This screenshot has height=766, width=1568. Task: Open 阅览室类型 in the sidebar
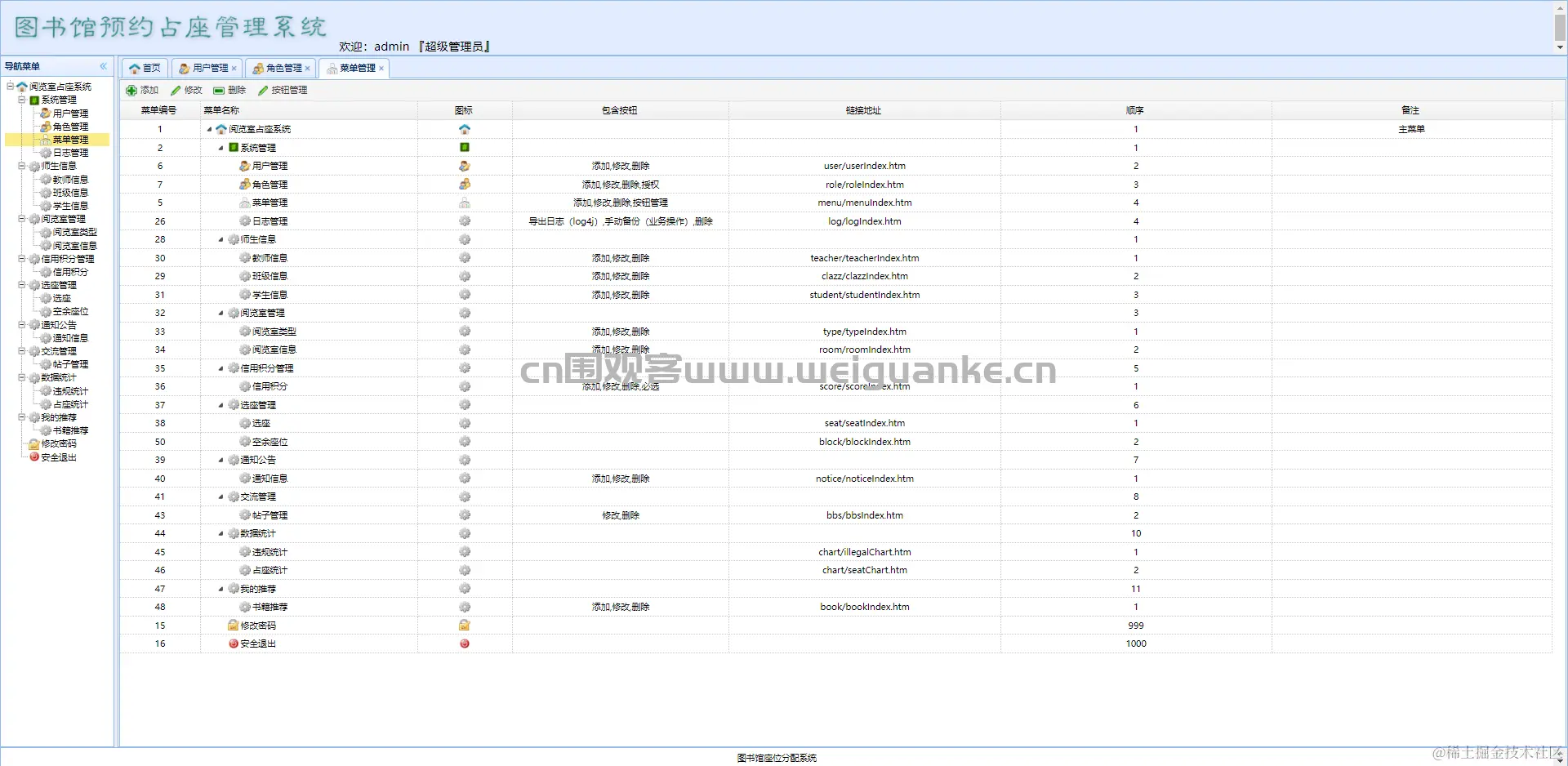[75, 232]
